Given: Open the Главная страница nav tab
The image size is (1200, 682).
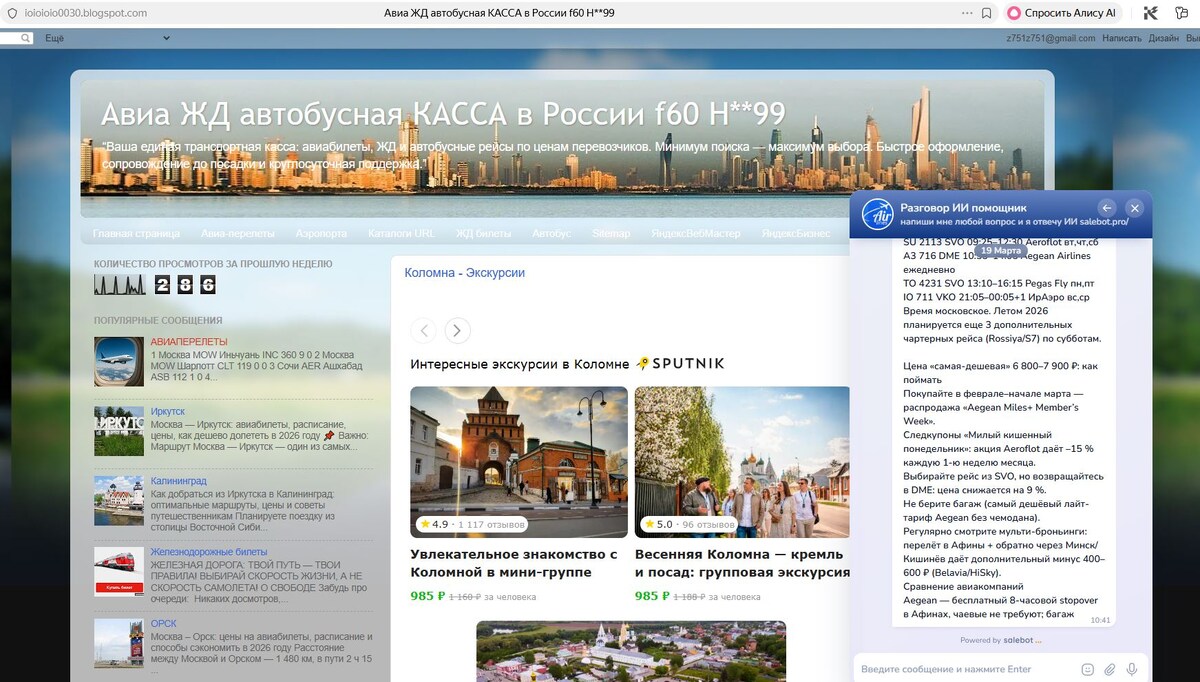Looking at the screenshot, I should click(136, 233).
